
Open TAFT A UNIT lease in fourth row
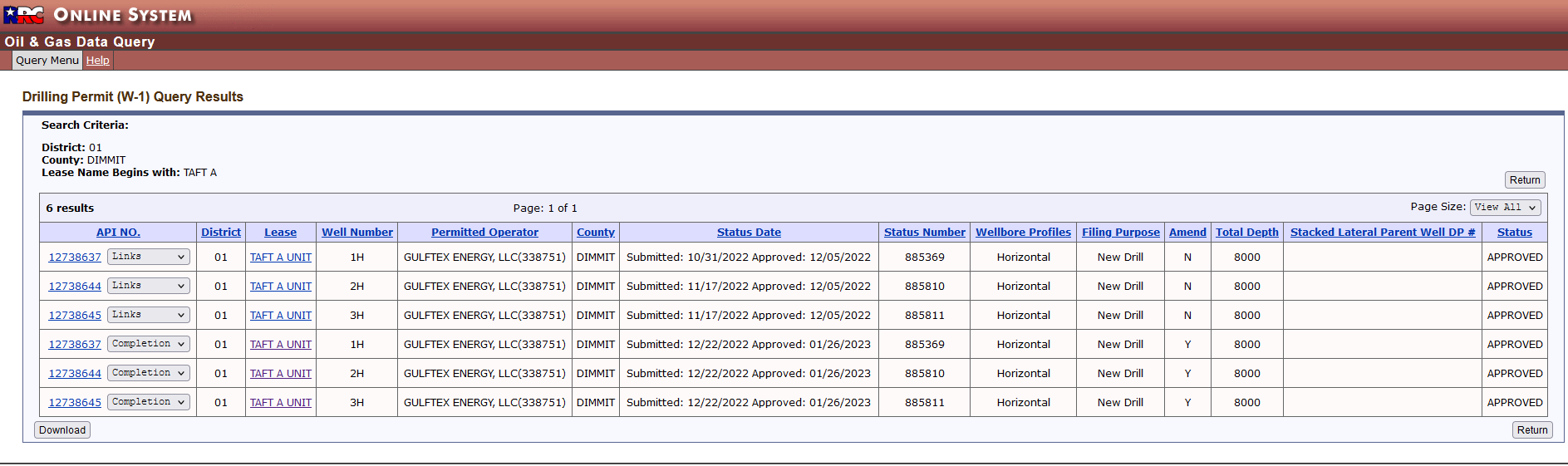pyautogui.click(x=281, y=345)
